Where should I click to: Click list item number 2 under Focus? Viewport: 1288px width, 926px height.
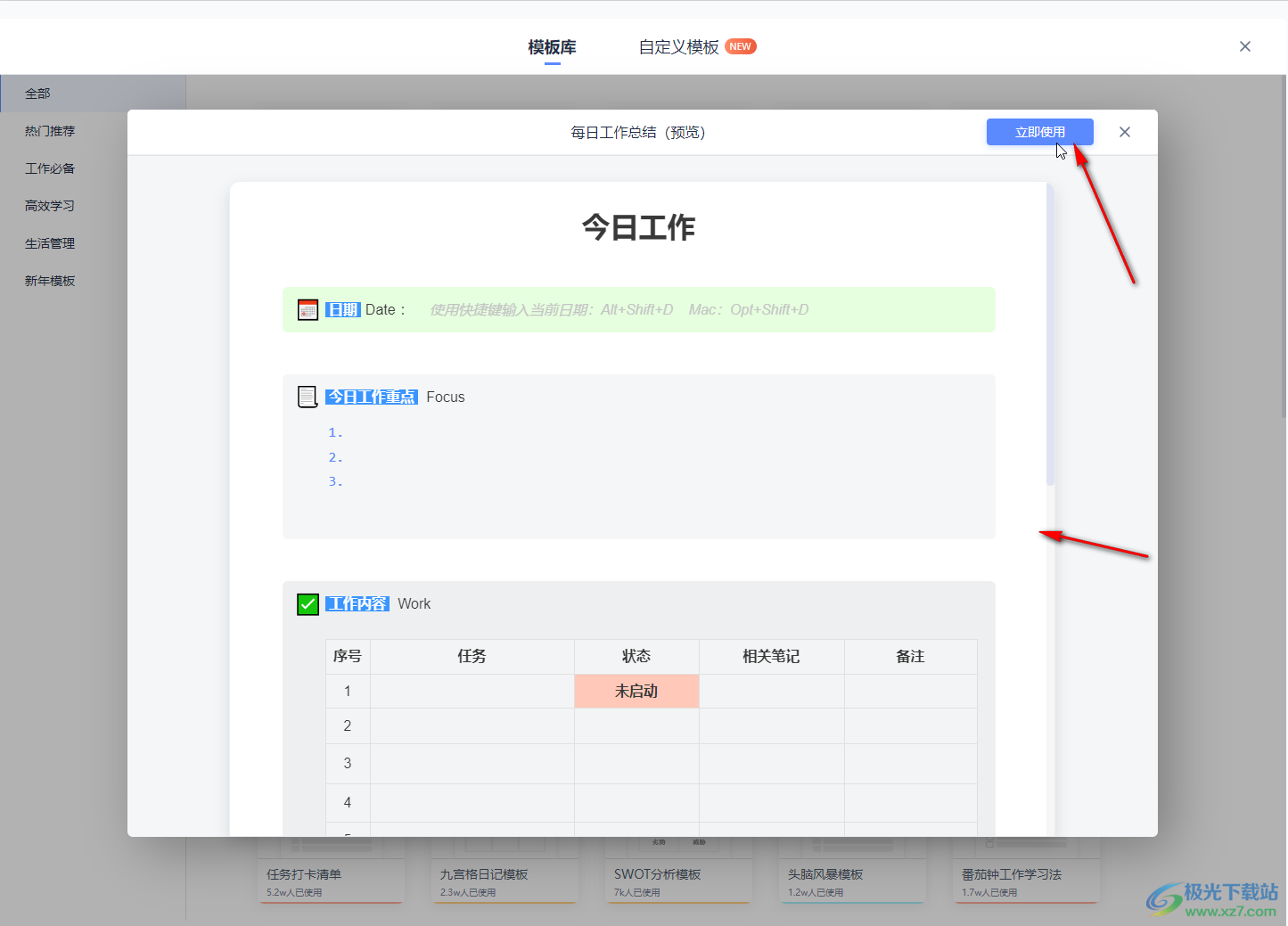pos(335,457)
